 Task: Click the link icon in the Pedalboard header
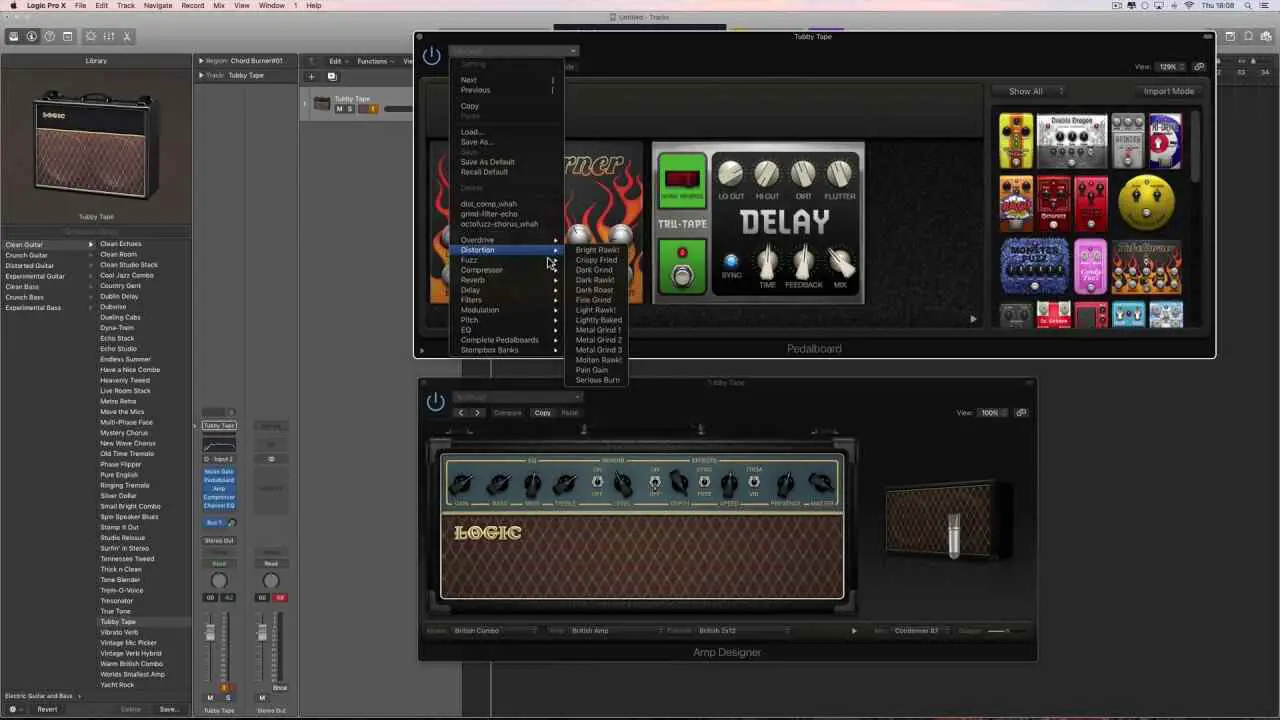(1199, 67)
